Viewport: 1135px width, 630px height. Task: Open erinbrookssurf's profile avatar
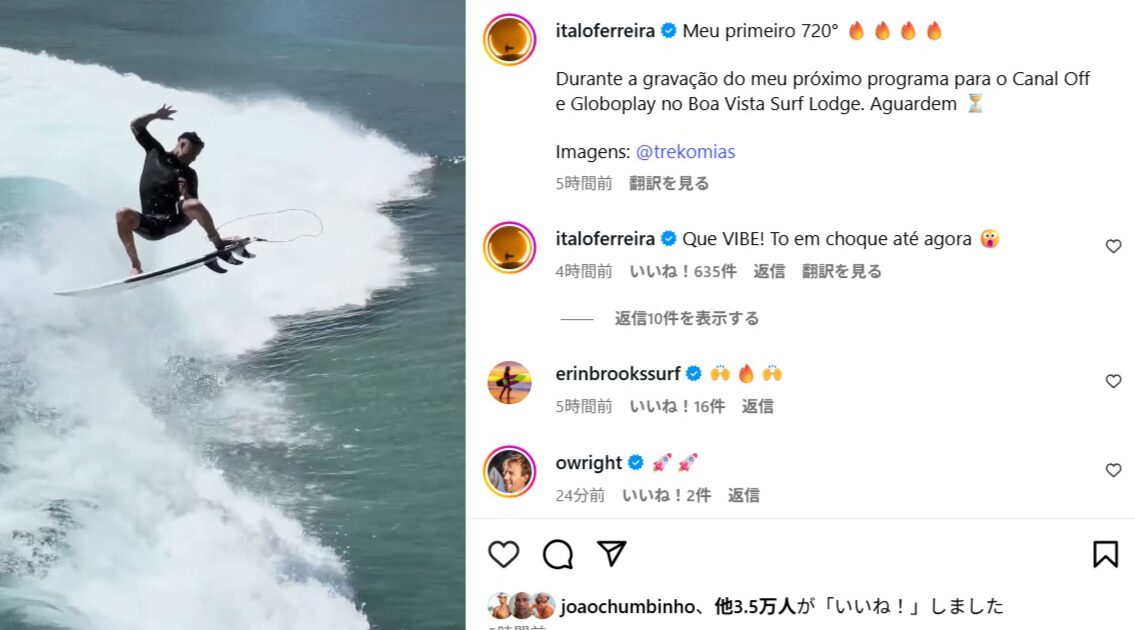[510, 382]
